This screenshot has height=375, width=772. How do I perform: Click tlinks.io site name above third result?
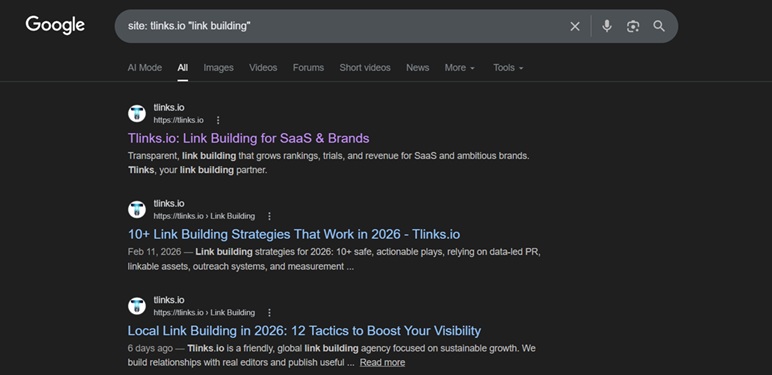(x=169, y=300)
